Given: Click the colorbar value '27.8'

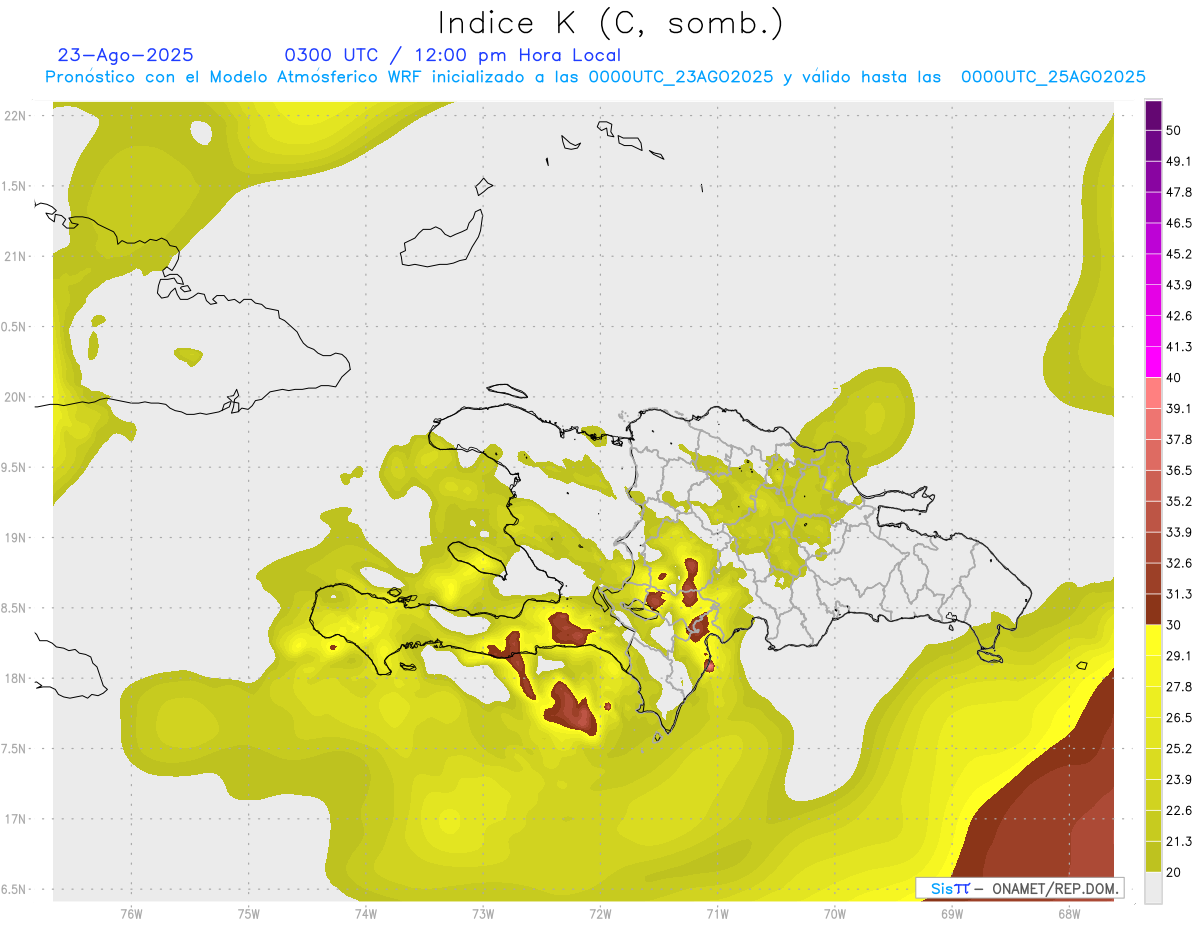Looking at the screenshot, I should click(x=1179, y=686).
